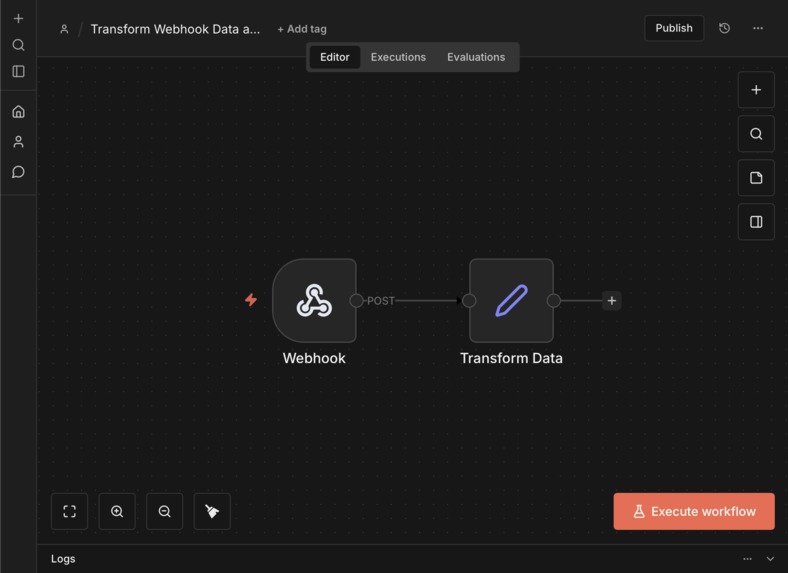This screenshot has height=573, width=788.
Task: Add a sticky note to canvas
Action: (756, 177)
